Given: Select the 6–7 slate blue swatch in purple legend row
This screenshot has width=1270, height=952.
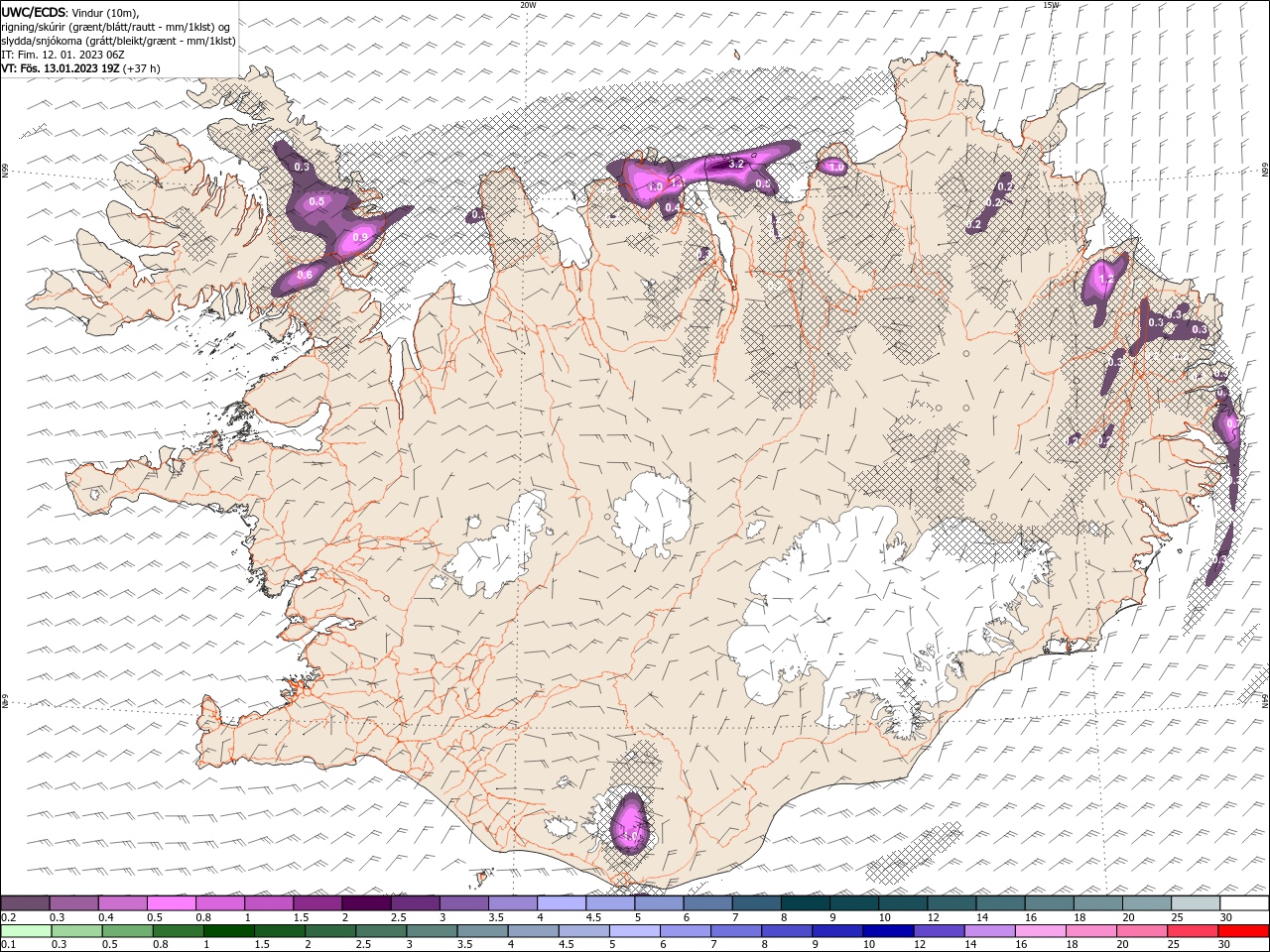Looking at the screenshot, I should tap(707, 903).
